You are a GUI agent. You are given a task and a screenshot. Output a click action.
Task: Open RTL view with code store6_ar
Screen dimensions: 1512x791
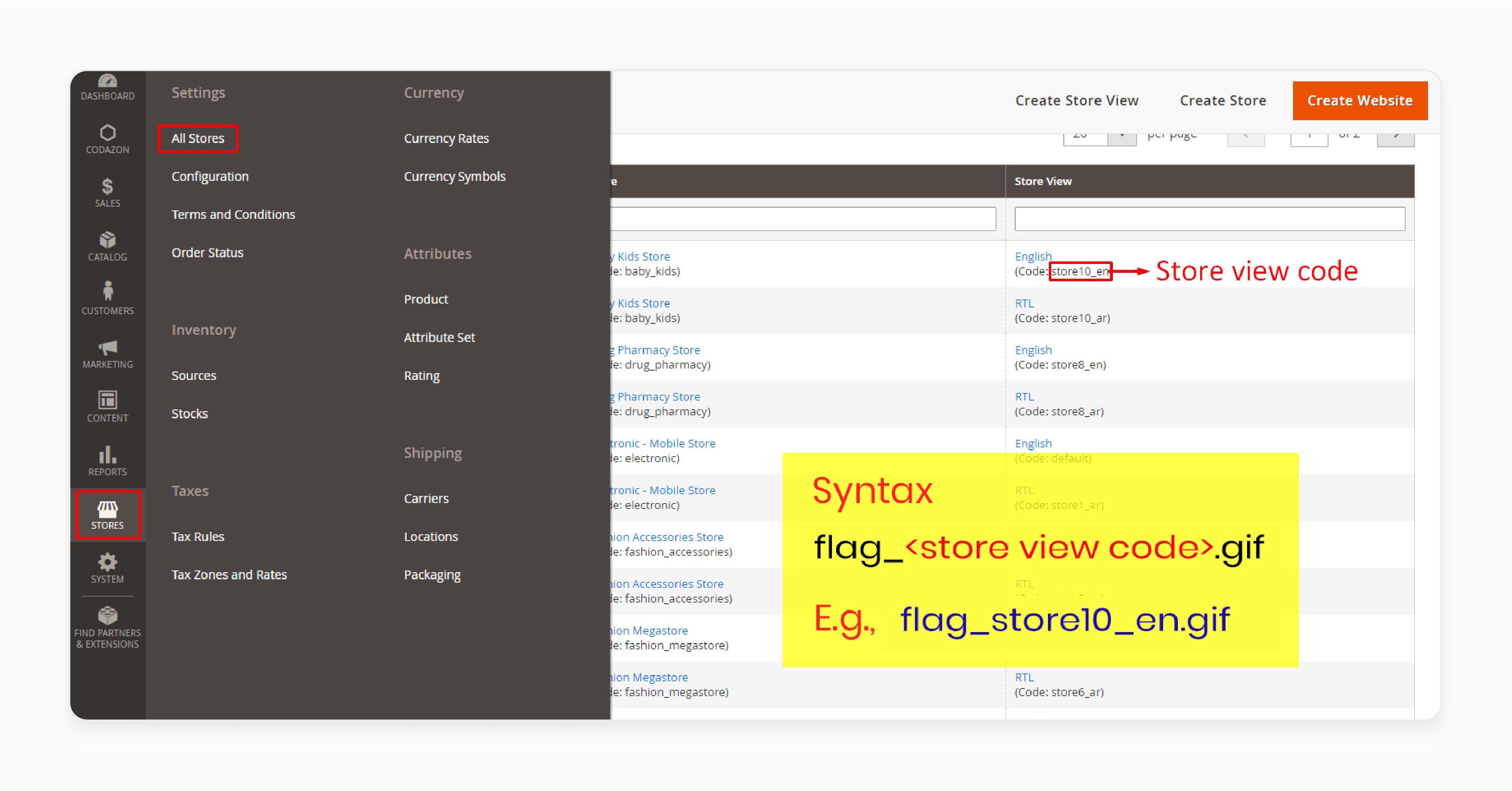click(x=1024, y=678)
